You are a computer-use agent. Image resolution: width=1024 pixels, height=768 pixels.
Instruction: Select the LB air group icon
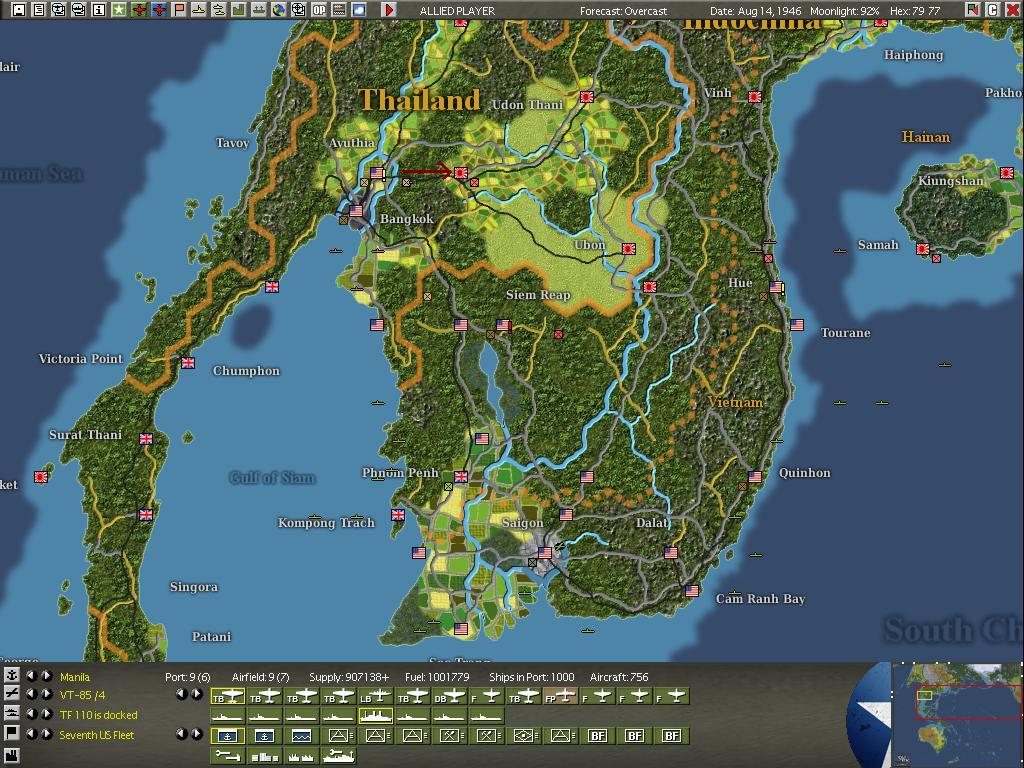click(376, 697)
